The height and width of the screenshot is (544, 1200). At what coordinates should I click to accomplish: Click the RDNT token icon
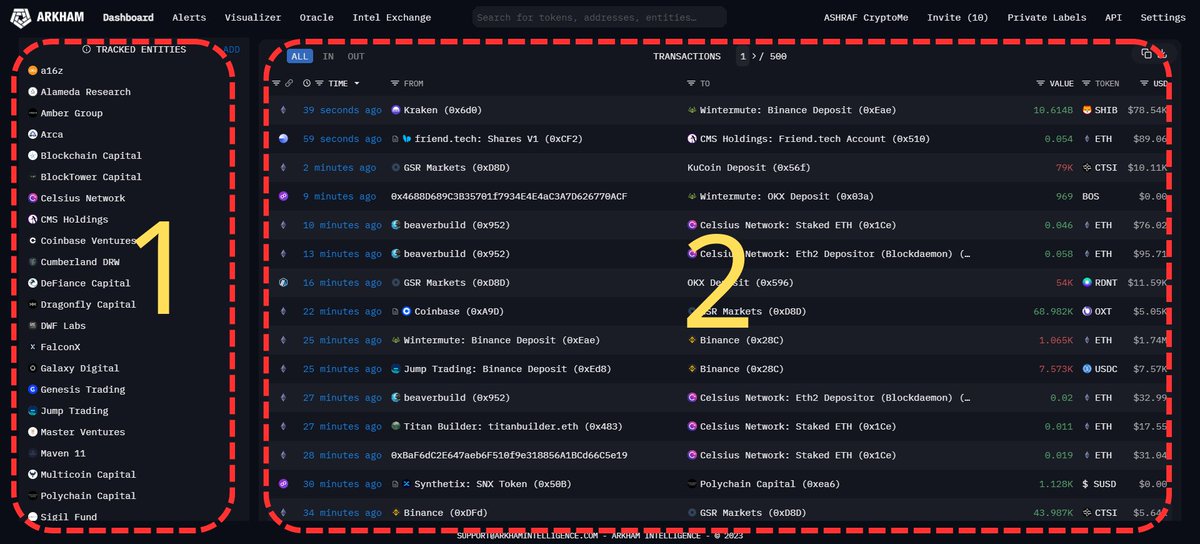[1086, 283]
